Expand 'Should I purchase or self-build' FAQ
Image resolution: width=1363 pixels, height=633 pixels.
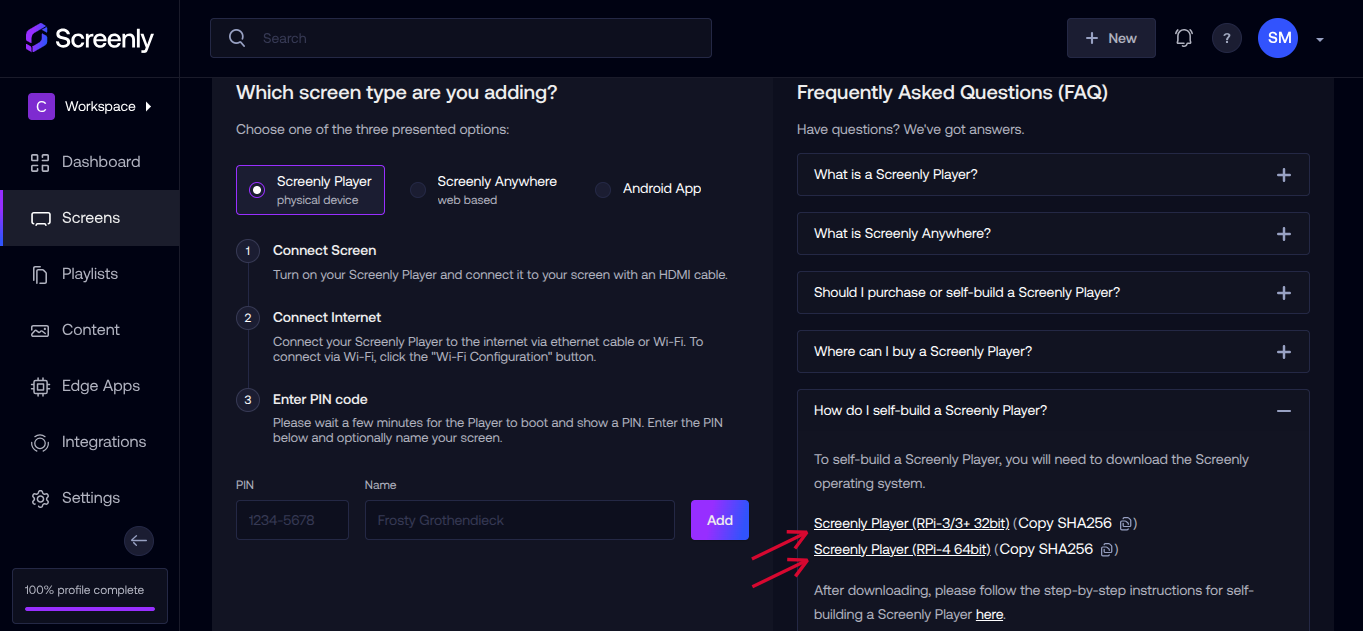coord(1053,293)
